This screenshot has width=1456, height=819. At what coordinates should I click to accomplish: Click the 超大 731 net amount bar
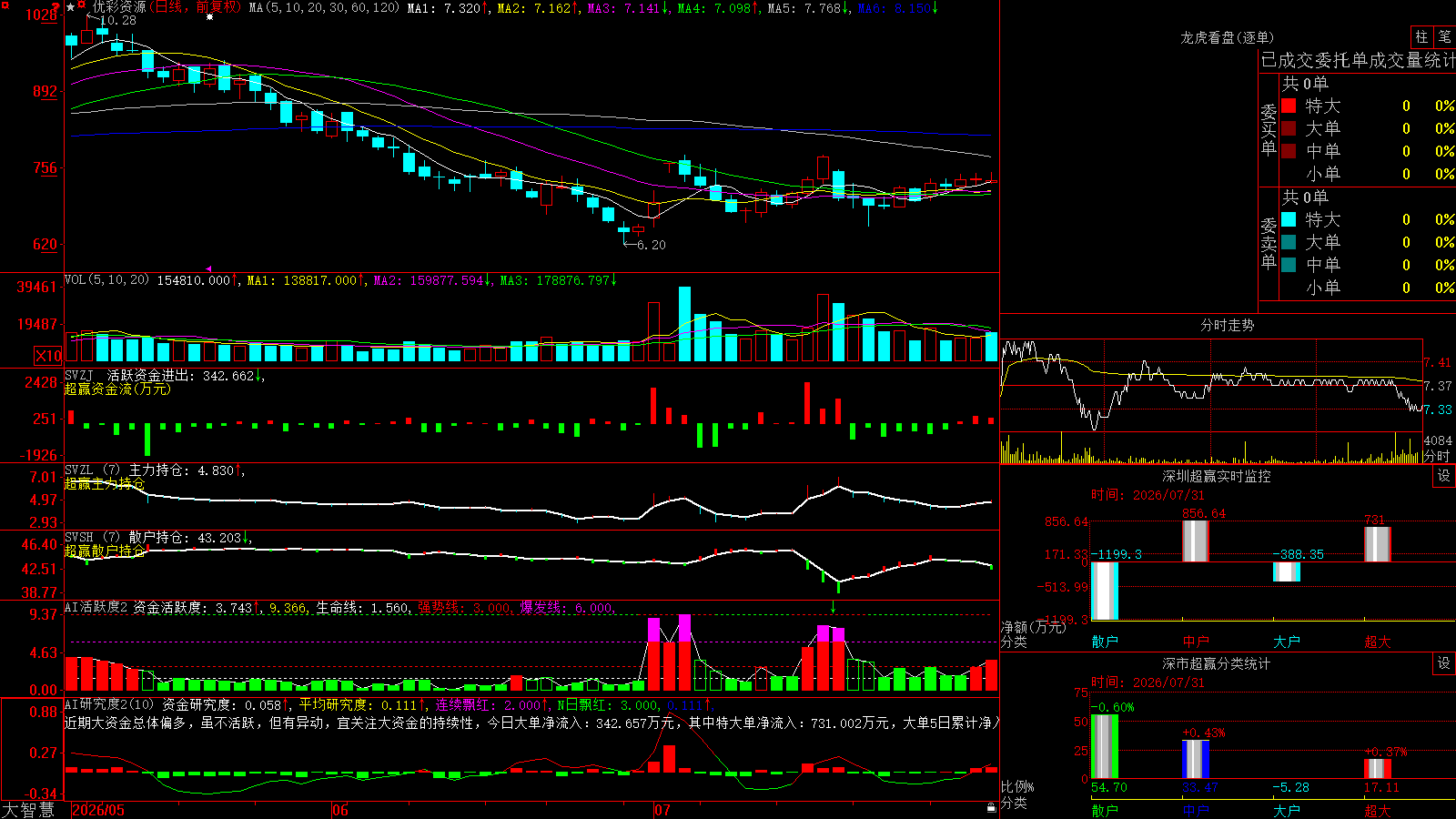(1378, 544)
